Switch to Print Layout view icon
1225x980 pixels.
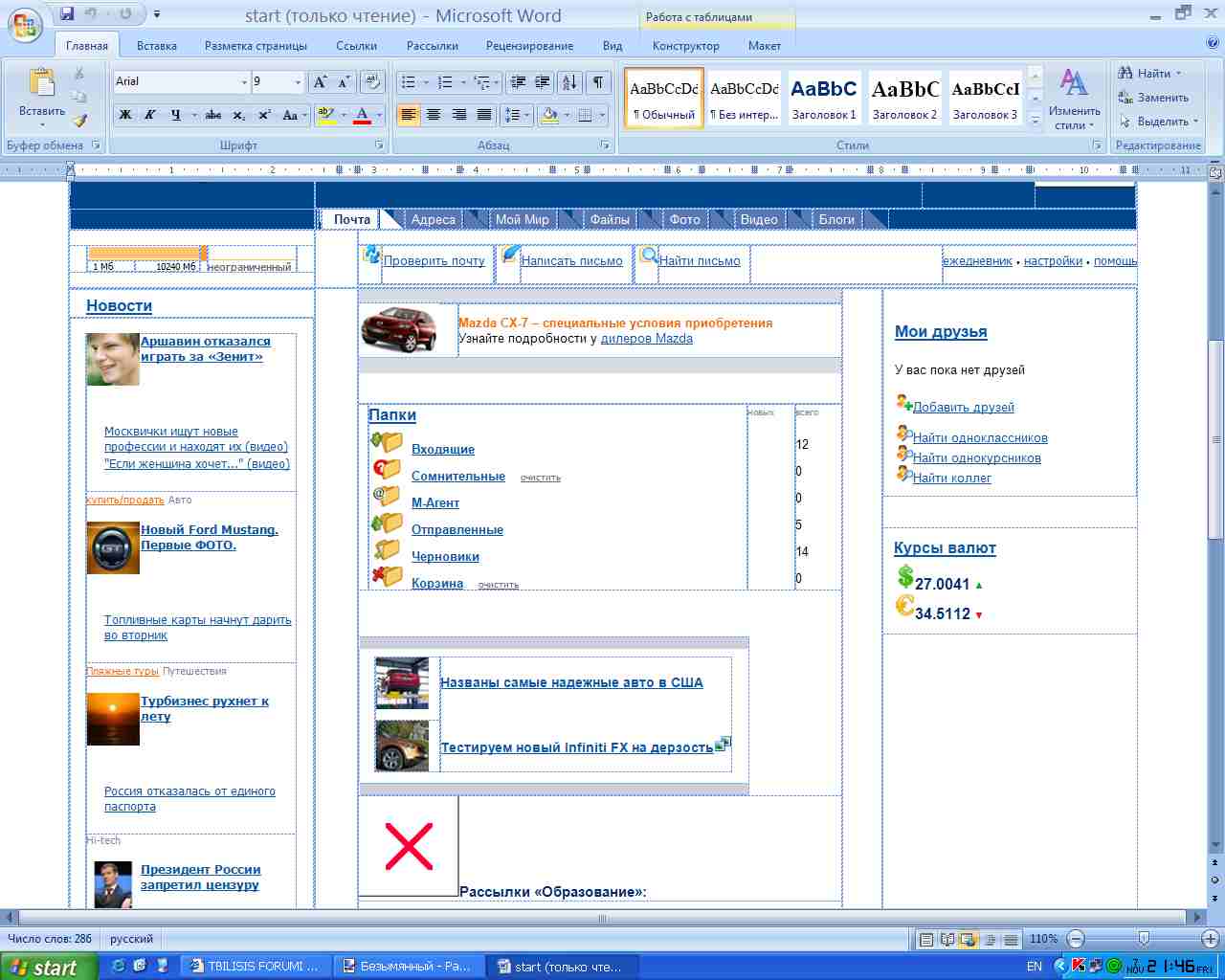point(926,940)
